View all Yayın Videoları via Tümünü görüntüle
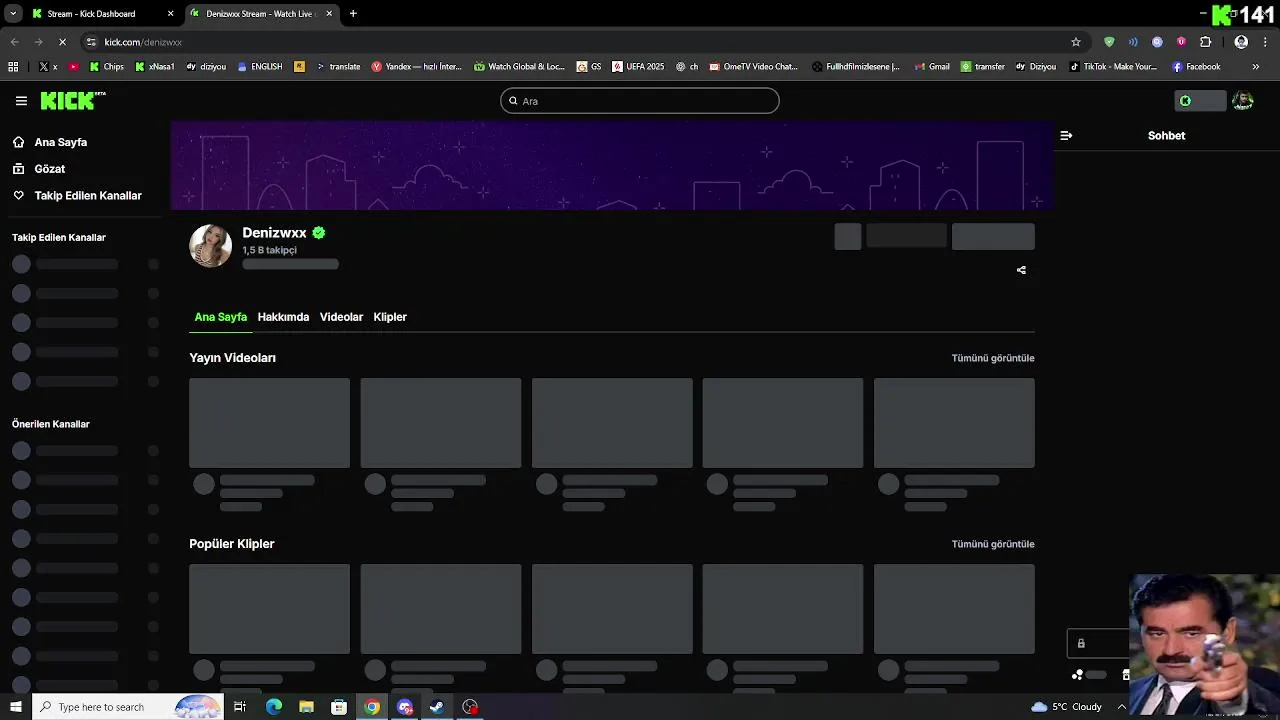This screenshot has width=1280, height=720. coord(993,358)
